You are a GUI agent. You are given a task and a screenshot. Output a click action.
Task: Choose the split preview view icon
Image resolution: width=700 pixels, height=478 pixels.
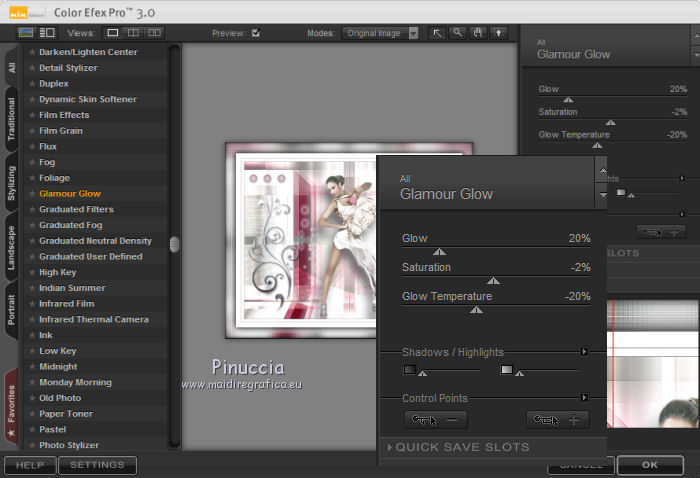(x=133, y=33)
